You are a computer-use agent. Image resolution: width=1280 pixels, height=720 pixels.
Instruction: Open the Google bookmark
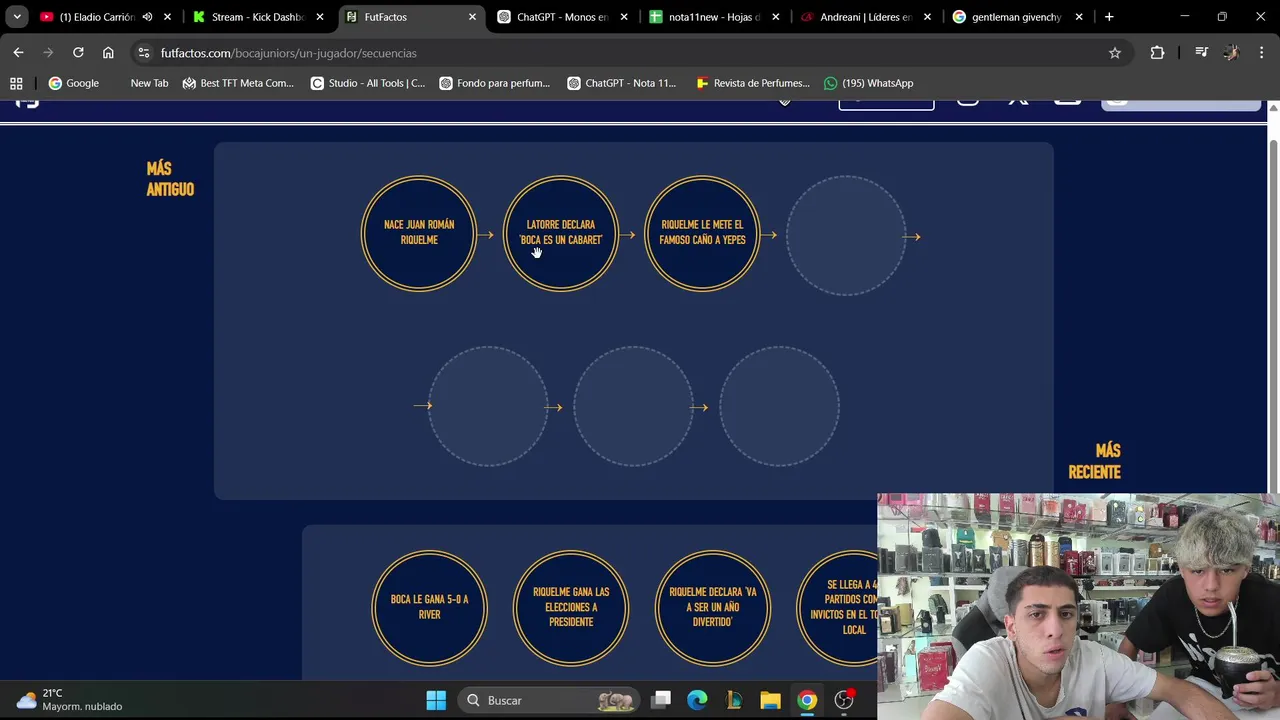click(x=74, y=83)
